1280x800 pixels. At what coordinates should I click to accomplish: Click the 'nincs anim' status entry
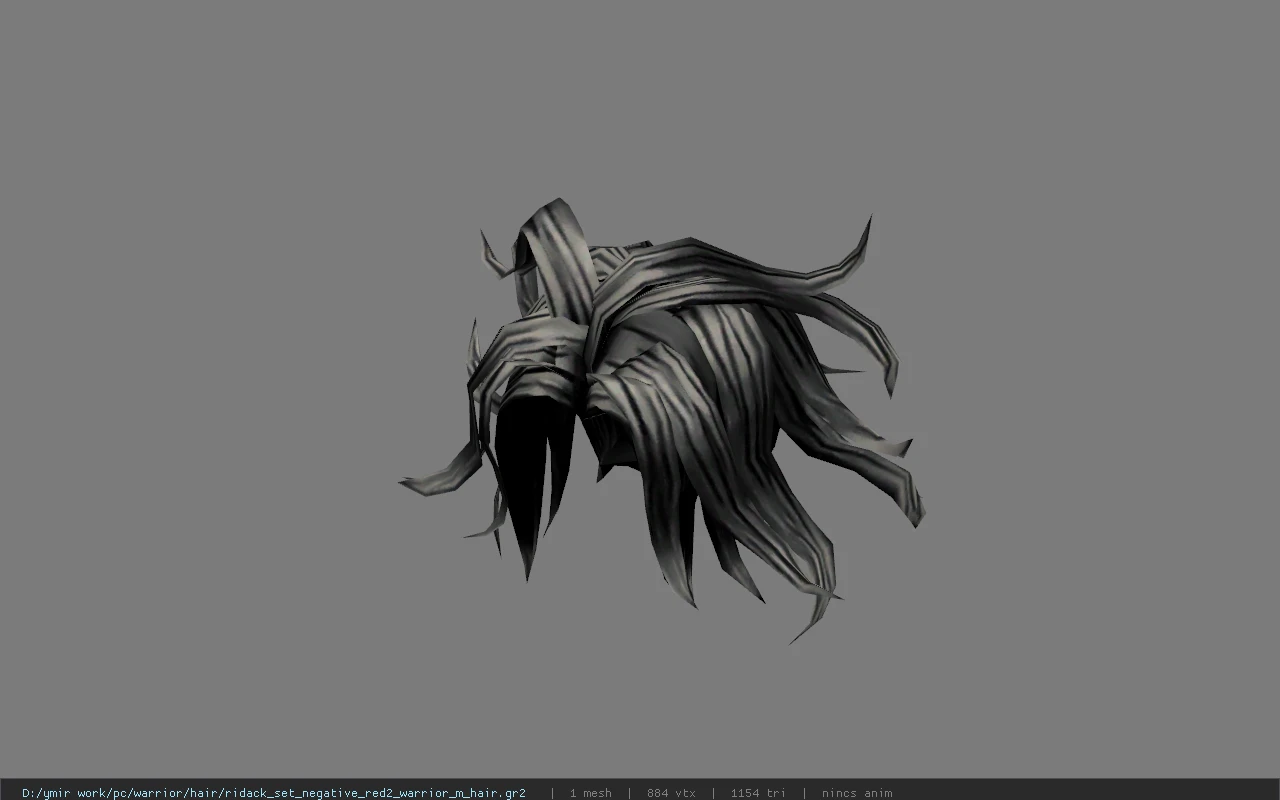857,793
